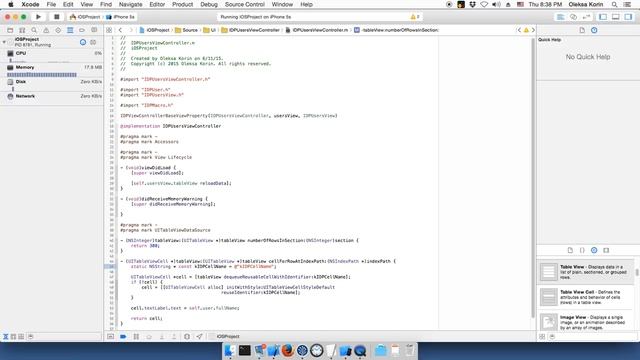Show the Code Snippet library
Screen dimensions: 640x360
coord(582,250)
